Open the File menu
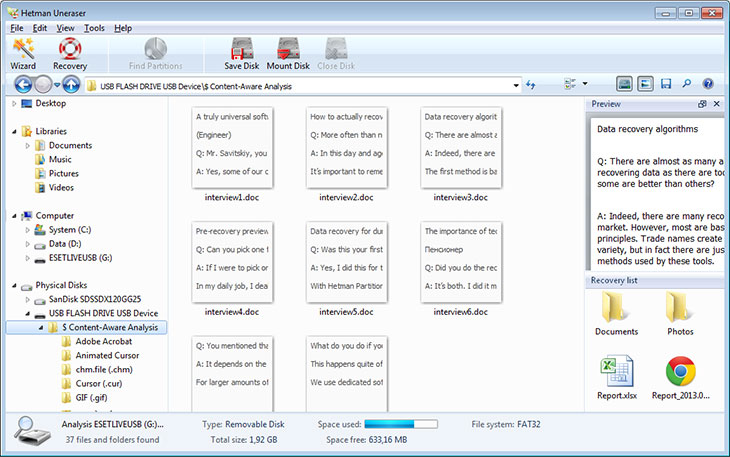The image size is (730, 457). coord(17,28)
